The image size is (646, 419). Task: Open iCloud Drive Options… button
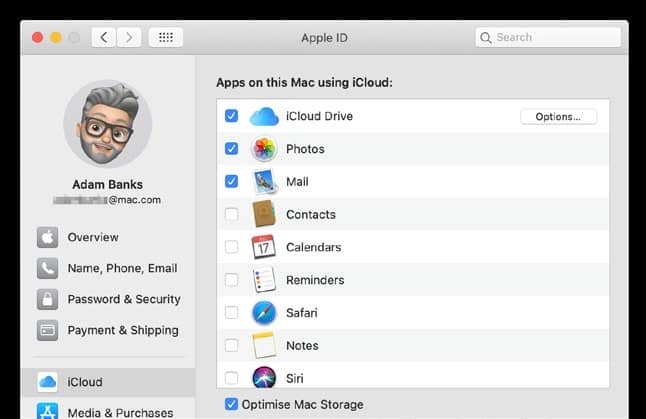click(x=558, y=117)
